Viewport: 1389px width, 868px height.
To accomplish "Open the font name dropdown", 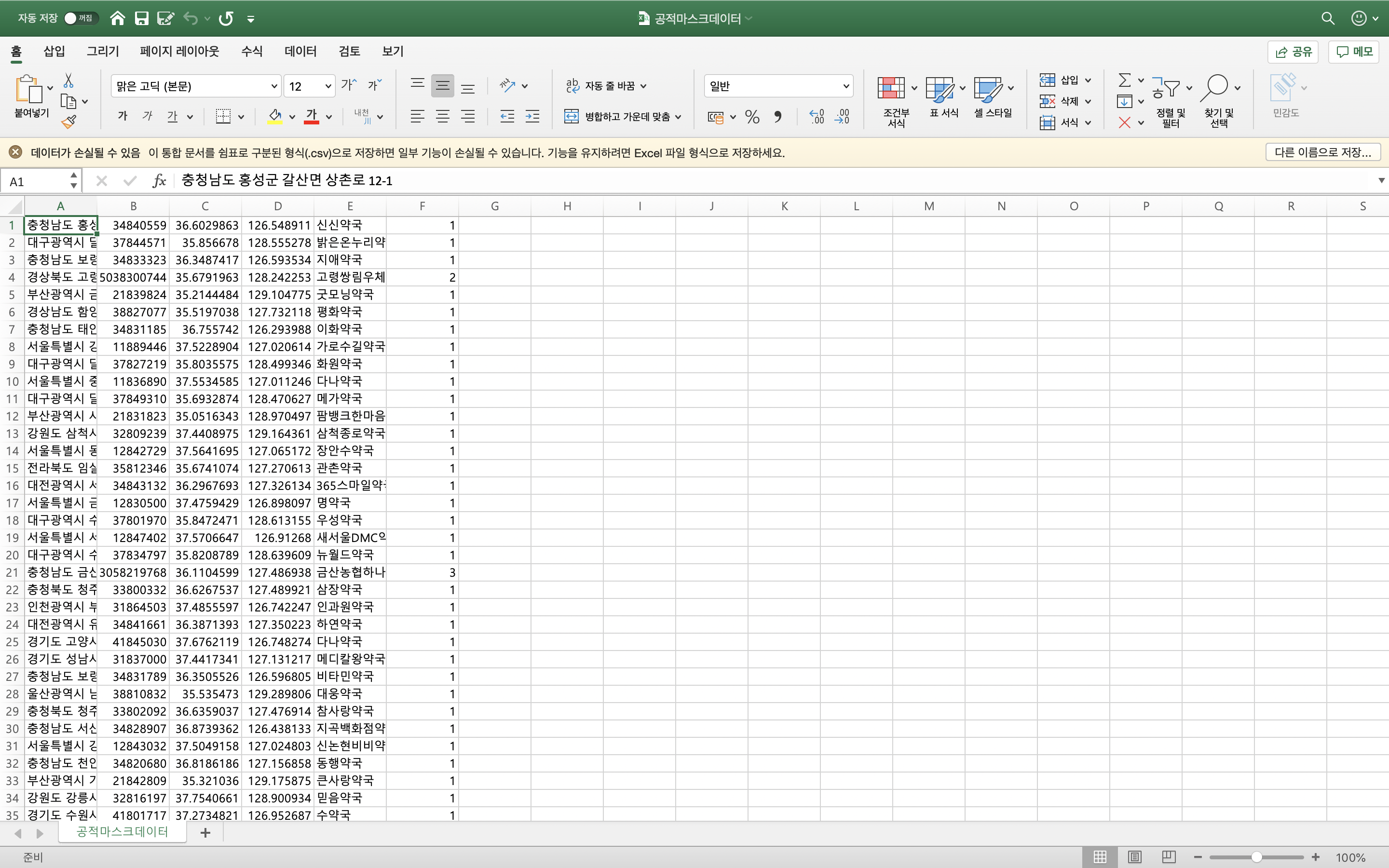I will pos(274,86).
